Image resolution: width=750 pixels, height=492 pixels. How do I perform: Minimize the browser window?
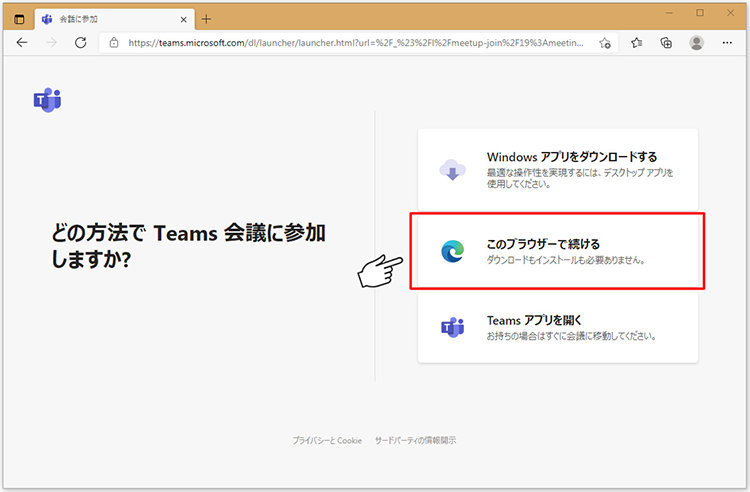(670, 13)
